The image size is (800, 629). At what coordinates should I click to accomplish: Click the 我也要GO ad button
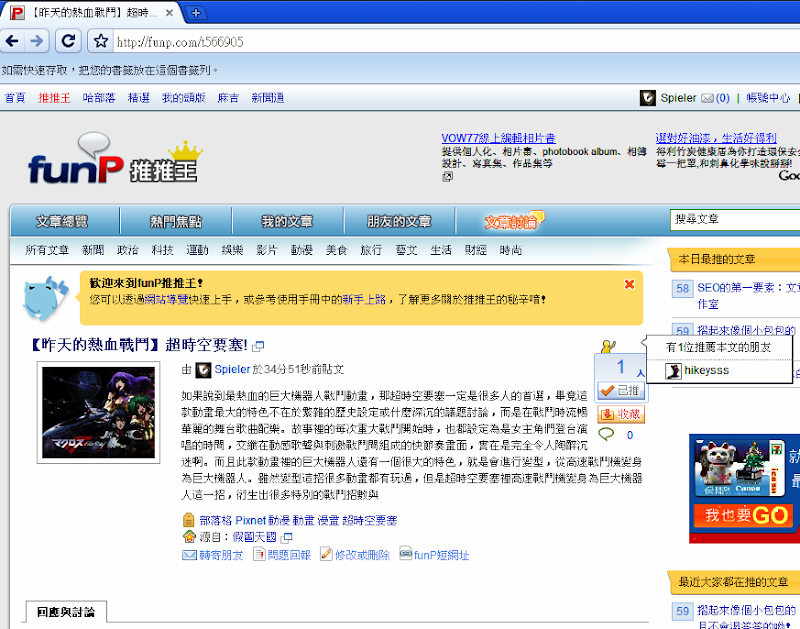click(x=743, y=515)
